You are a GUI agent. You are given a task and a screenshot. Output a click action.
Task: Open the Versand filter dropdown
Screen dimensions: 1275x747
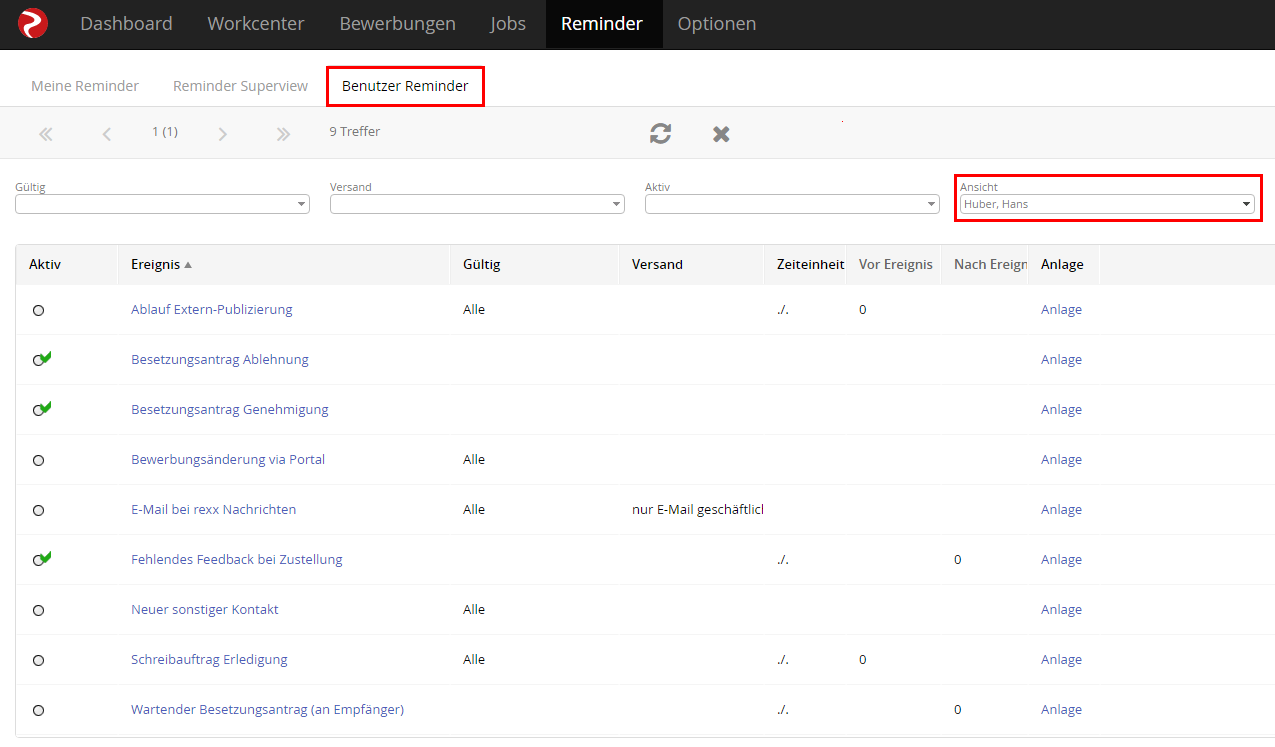click(477, 204)
